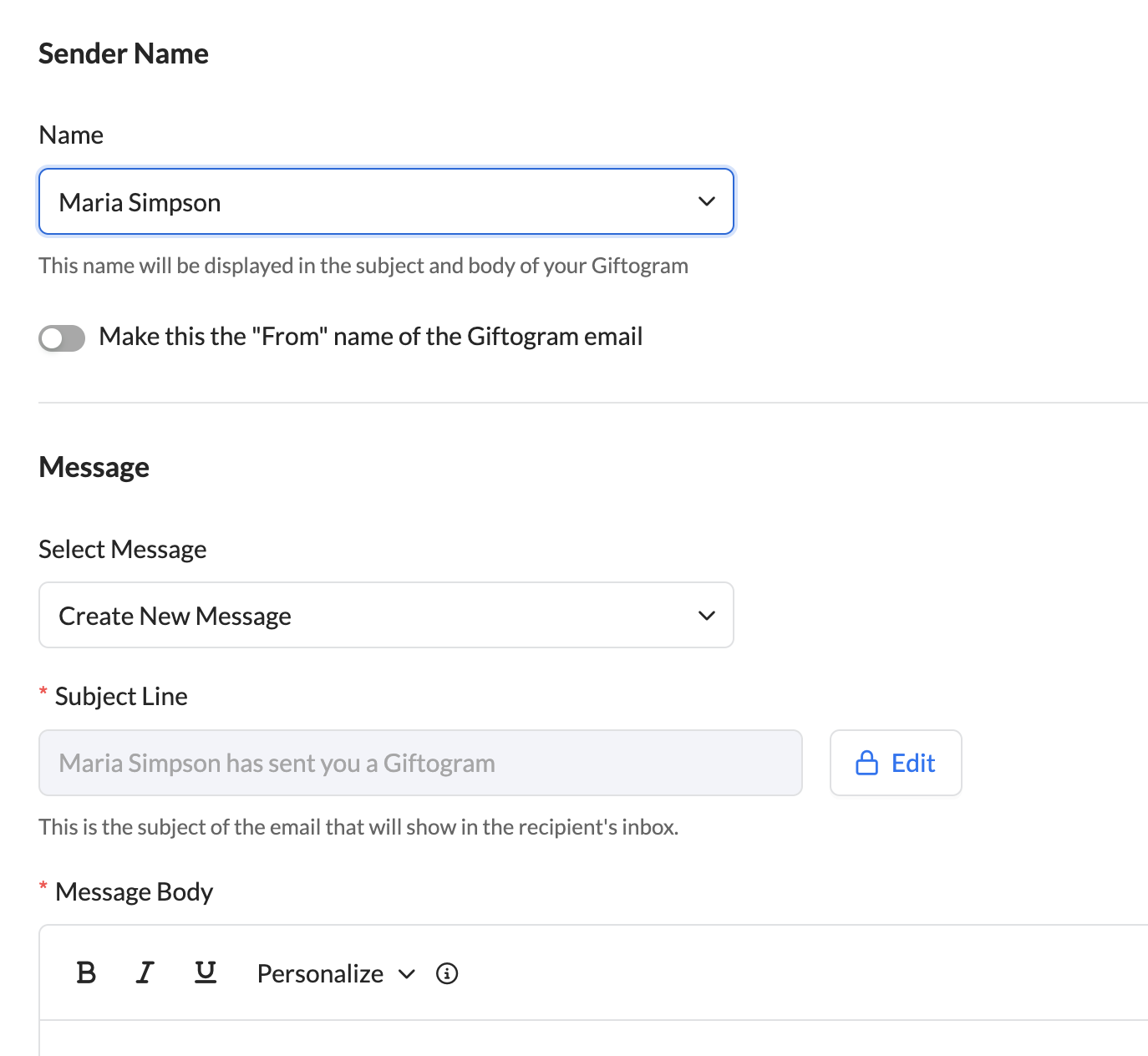The width and height of the screenshot is (1148, 1056).
Task: Click the "Name" label above sender dropdown
Action: [71, 135]
